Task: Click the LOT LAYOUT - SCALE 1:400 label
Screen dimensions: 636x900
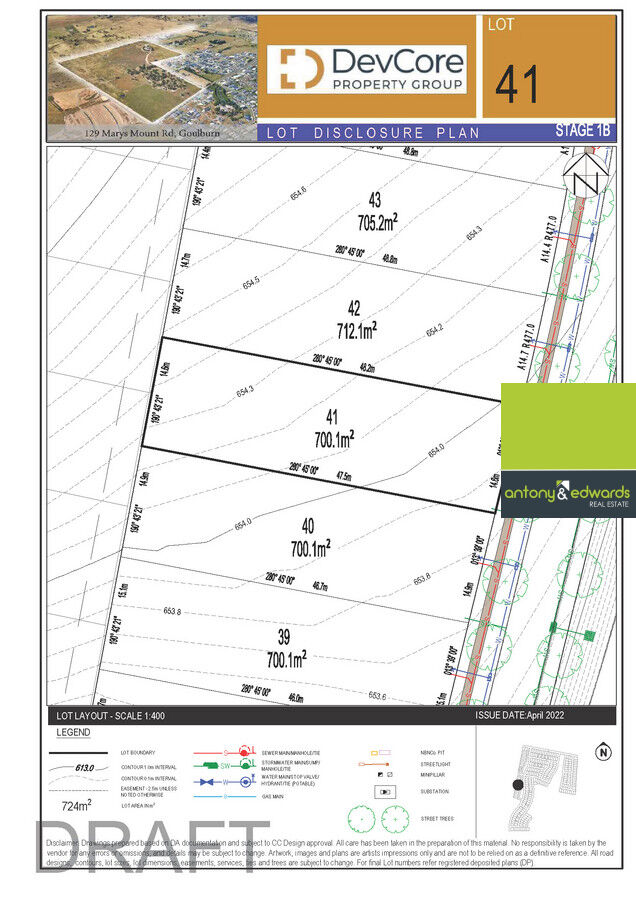Action: coord(110,716)
